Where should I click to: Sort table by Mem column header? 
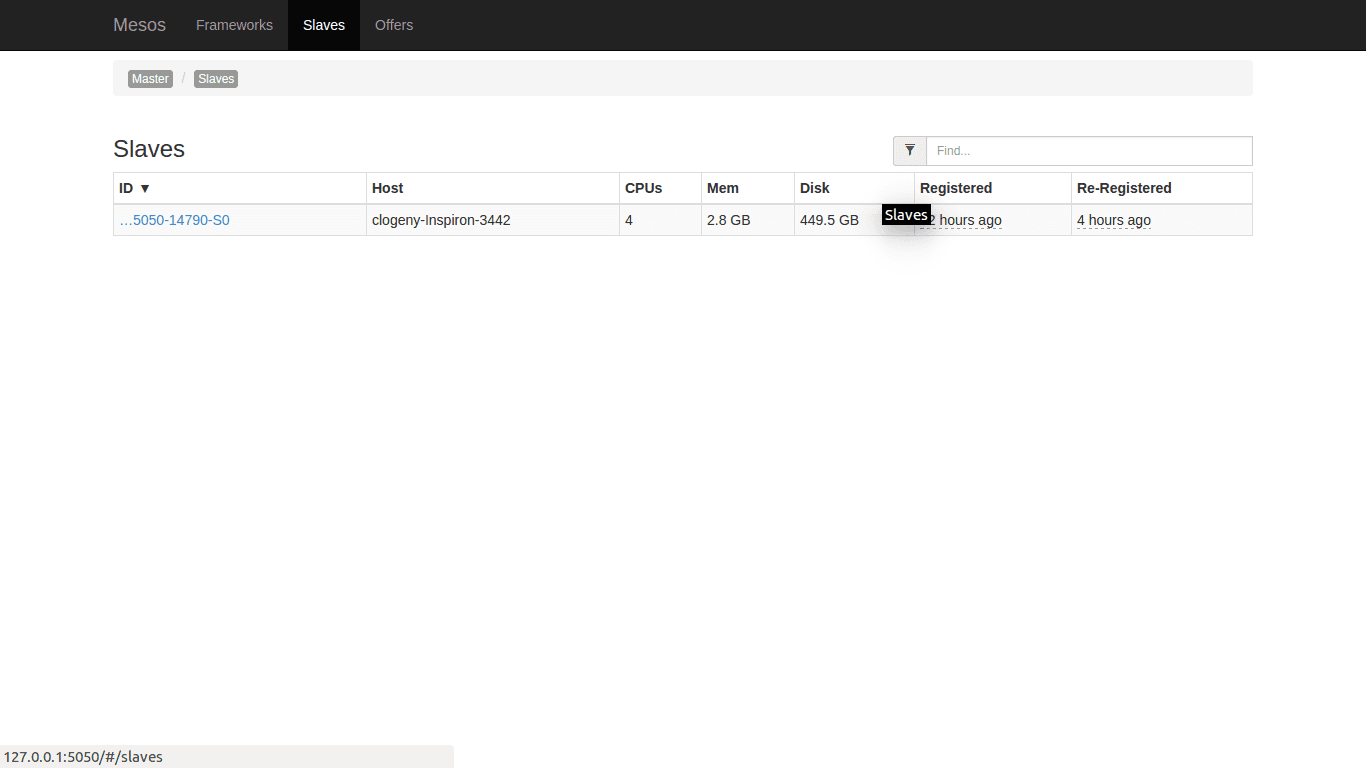click(723, 188)
